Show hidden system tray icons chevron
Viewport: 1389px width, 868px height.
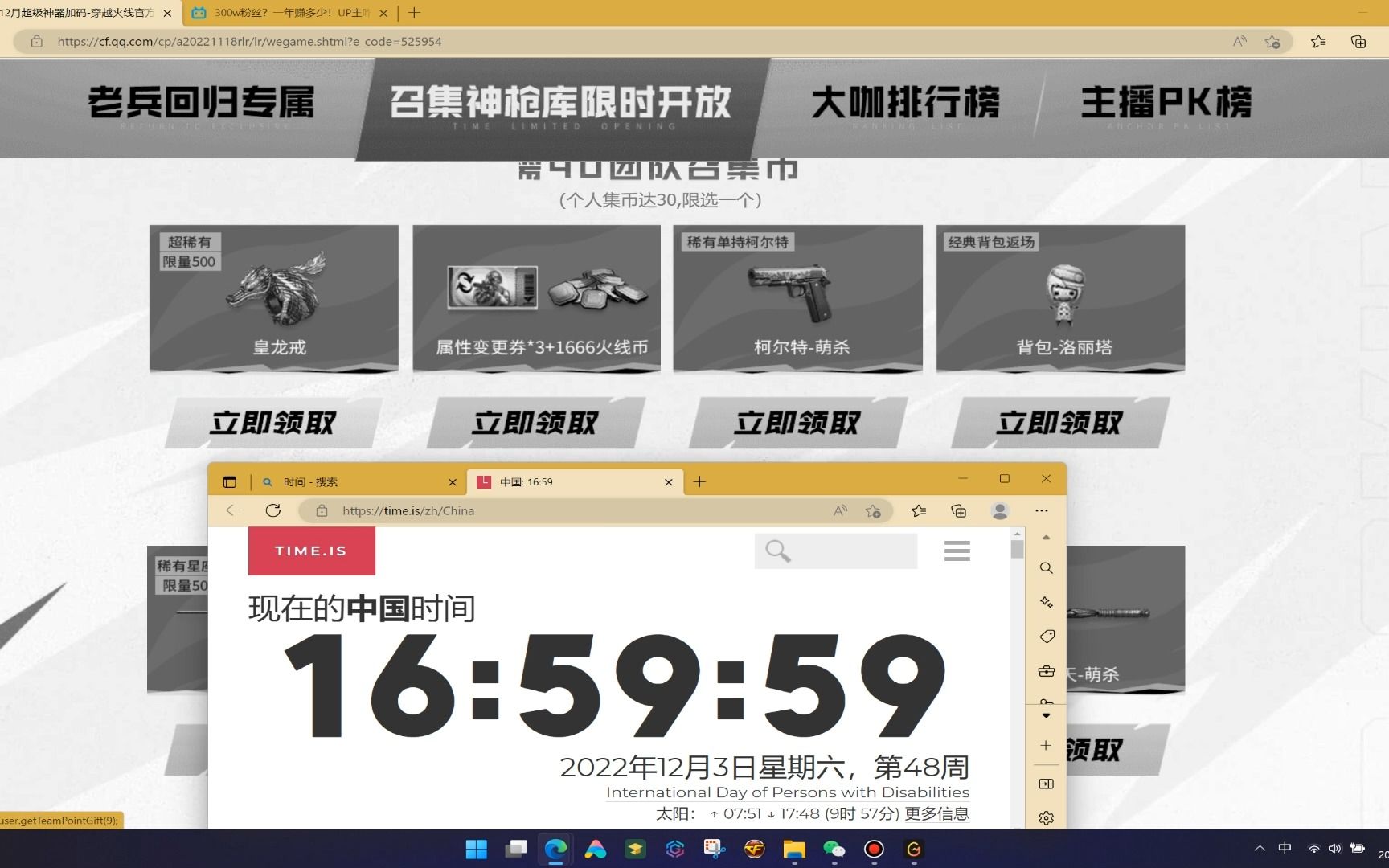pyautogui.click(x=1260, y=849)
